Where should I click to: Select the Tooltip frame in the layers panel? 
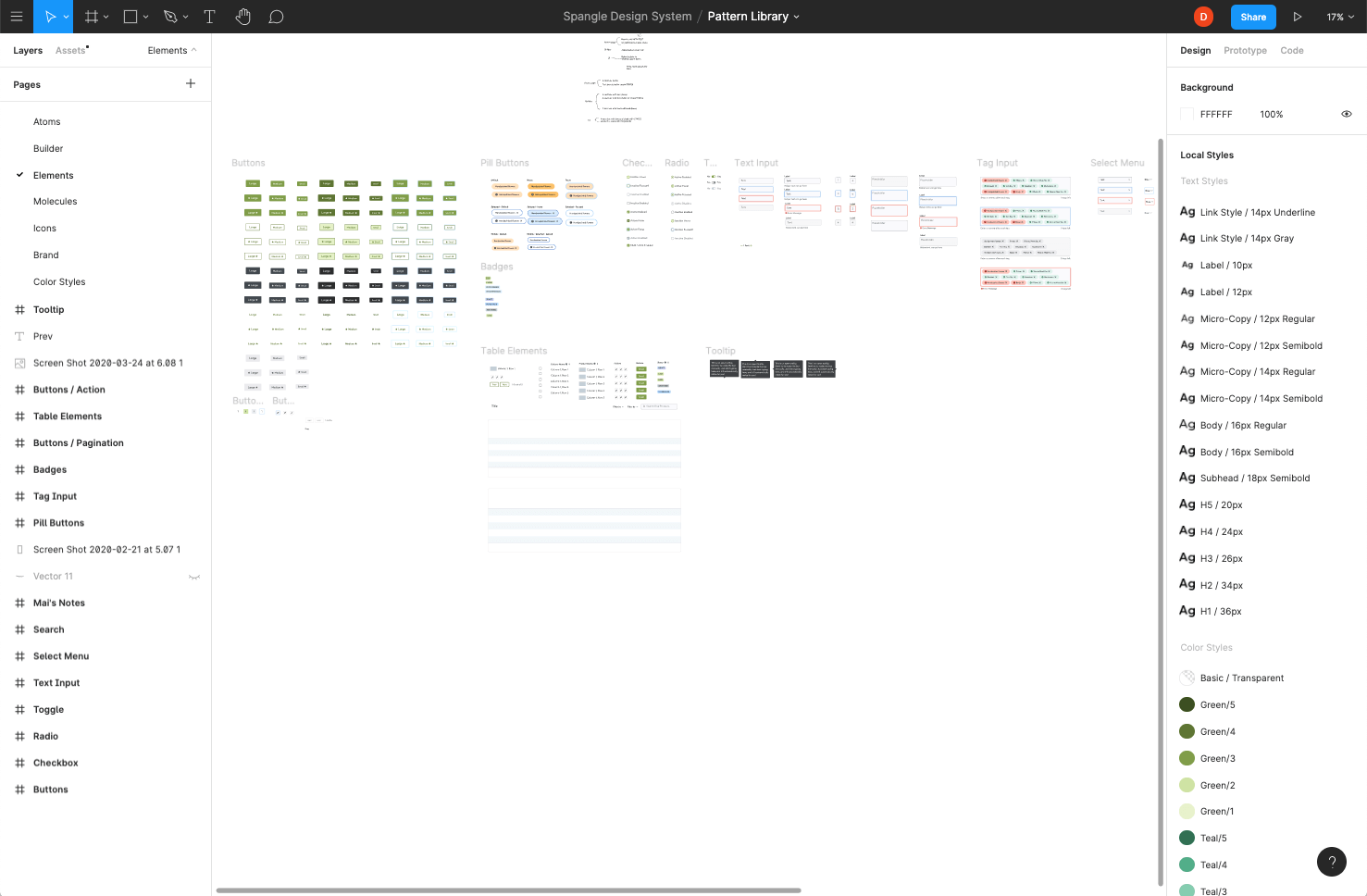49,309
